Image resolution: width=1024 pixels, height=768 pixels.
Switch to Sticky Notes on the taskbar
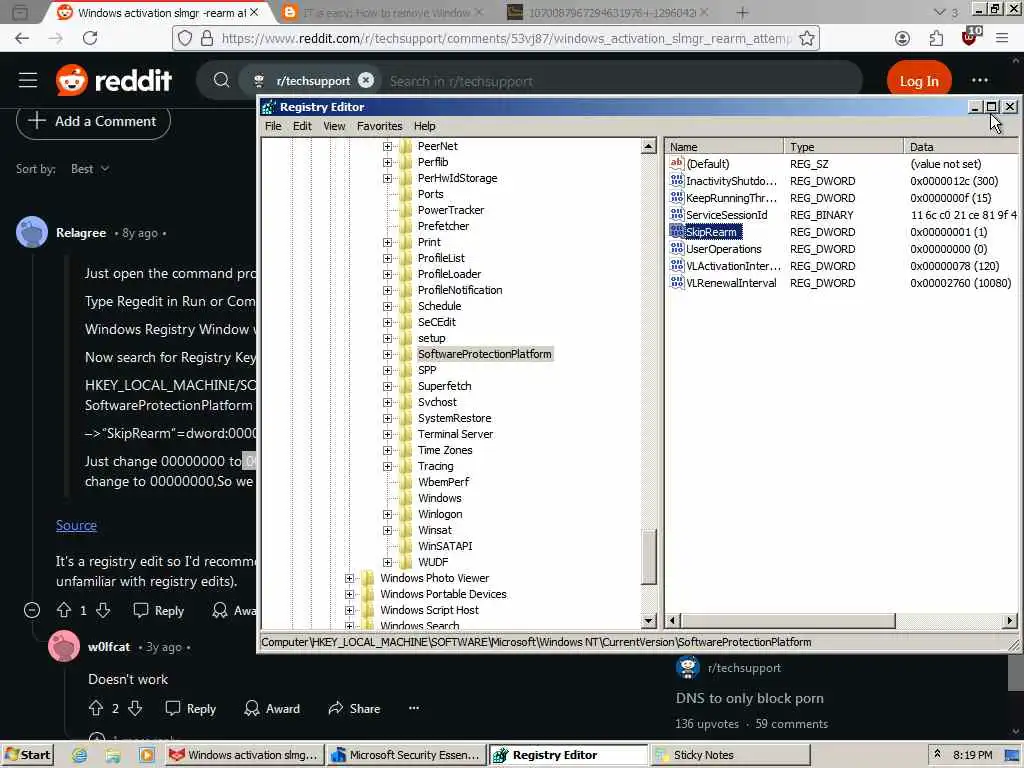point(731,755)
